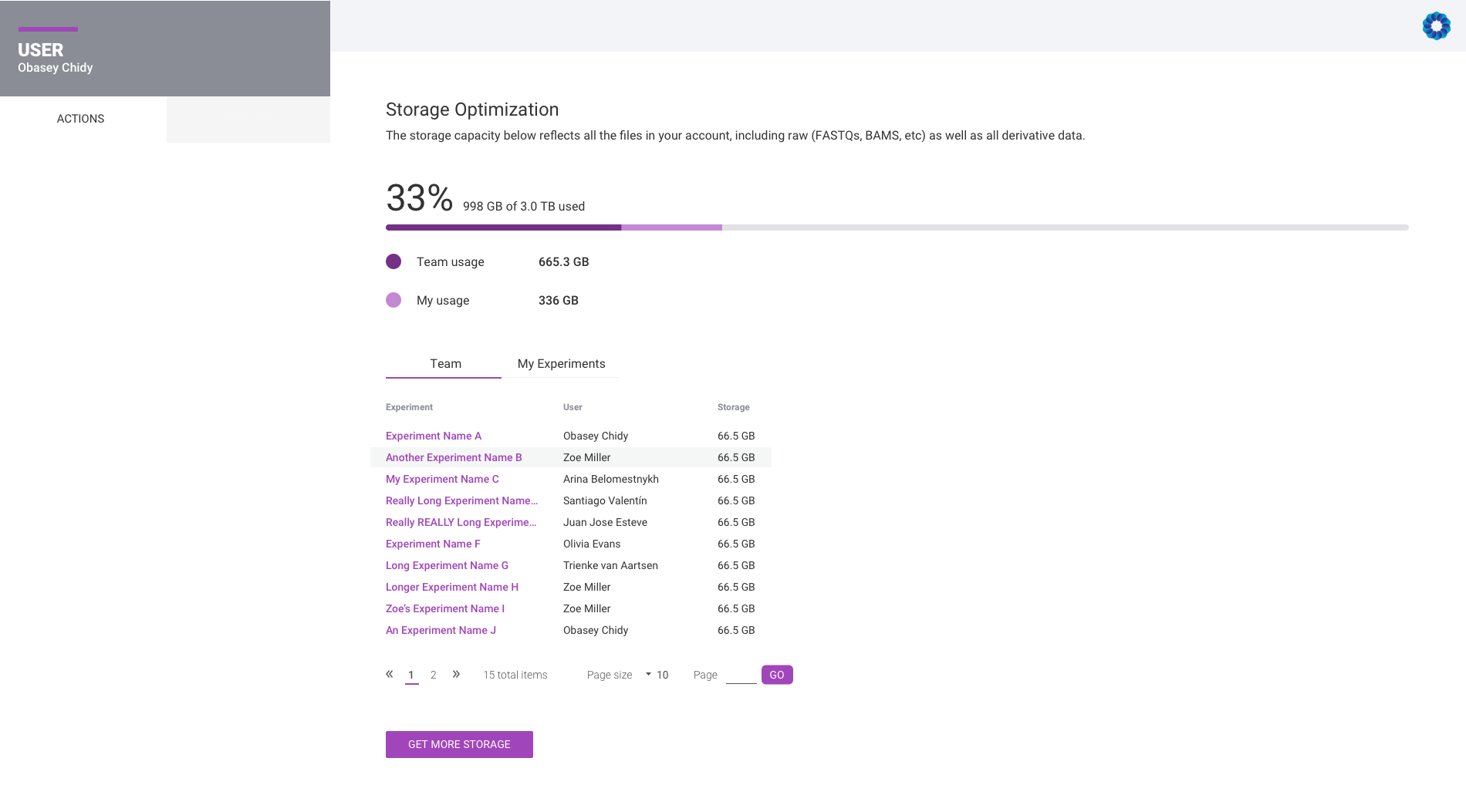Click the Team usage purple legend dot
The image size is (1466, 812).
pos(394,261)
